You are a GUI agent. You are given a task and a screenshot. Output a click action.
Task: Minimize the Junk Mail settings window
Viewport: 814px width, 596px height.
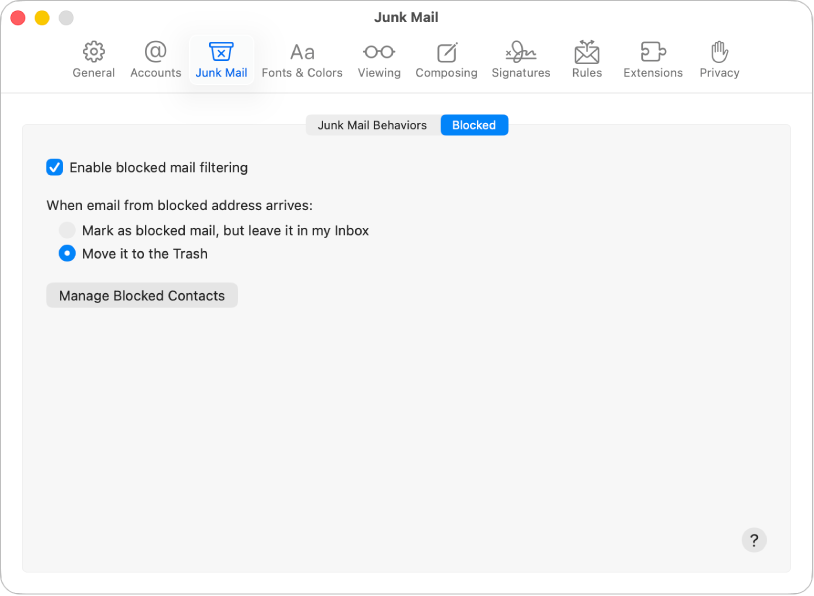(41, 17)
